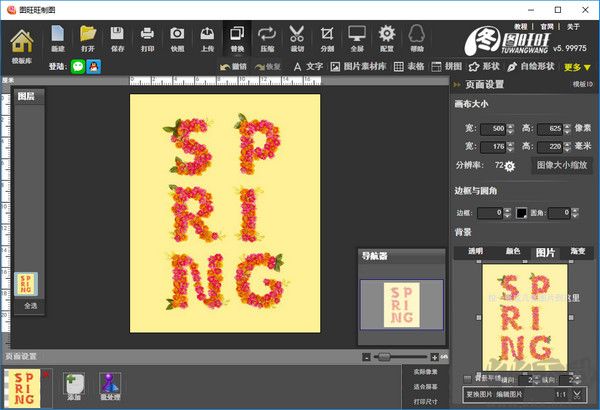The height and width of the screenshot is (410, 600).
Task: Click the 打印 printer icon
Action: point(148,39)
